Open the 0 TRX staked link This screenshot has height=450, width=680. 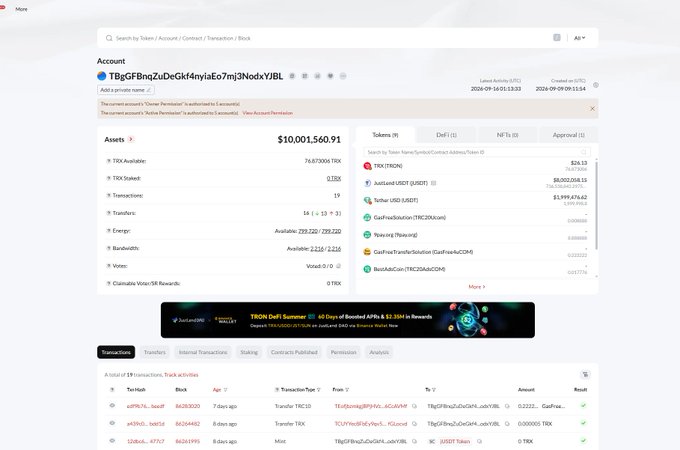334,178
